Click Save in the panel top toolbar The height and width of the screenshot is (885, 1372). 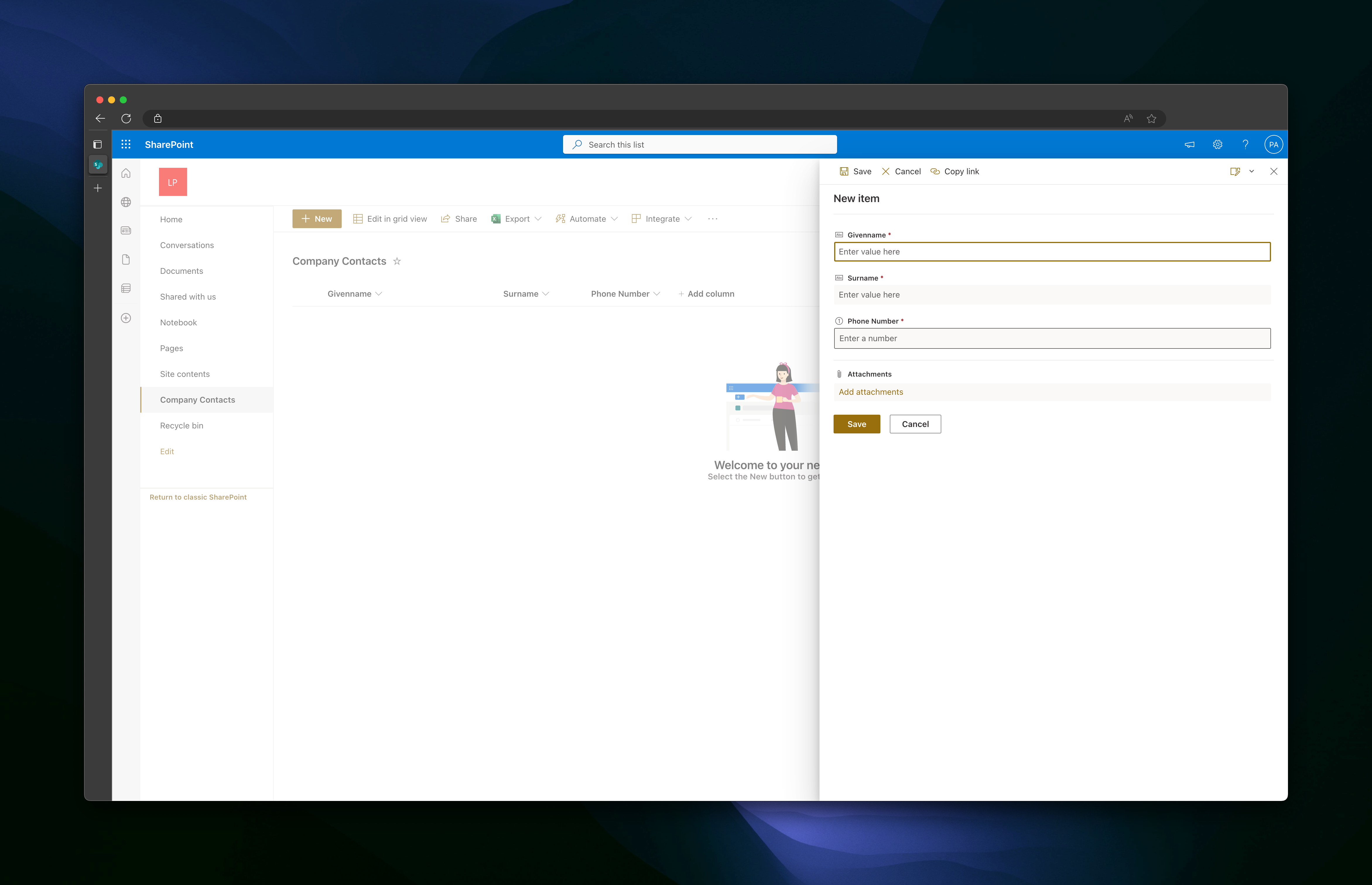tap(856, 171)
